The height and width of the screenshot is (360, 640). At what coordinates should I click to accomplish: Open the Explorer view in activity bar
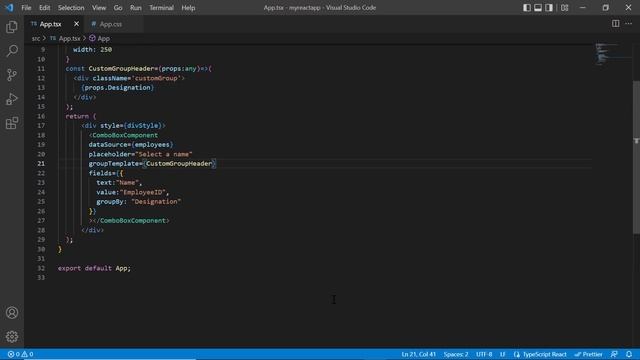coord(12,27)
